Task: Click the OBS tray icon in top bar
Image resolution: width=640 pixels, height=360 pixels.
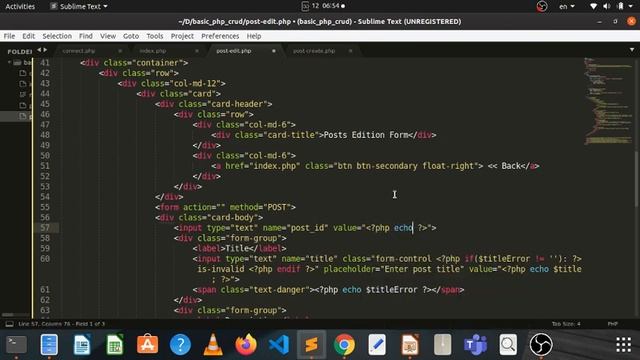Action: (x=542, y=6)
